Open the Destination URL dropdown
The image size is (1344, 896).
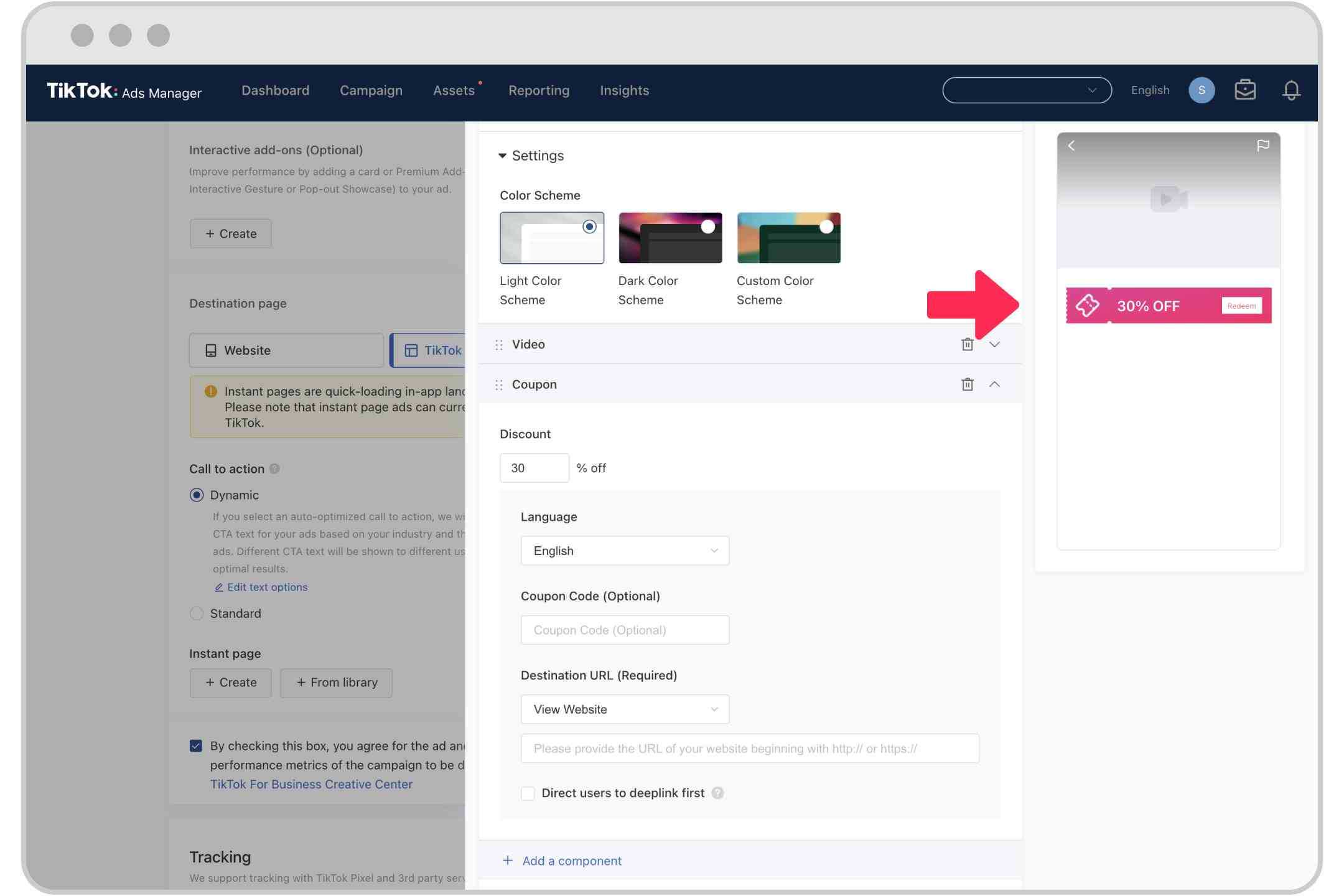[x=624, y=709]
